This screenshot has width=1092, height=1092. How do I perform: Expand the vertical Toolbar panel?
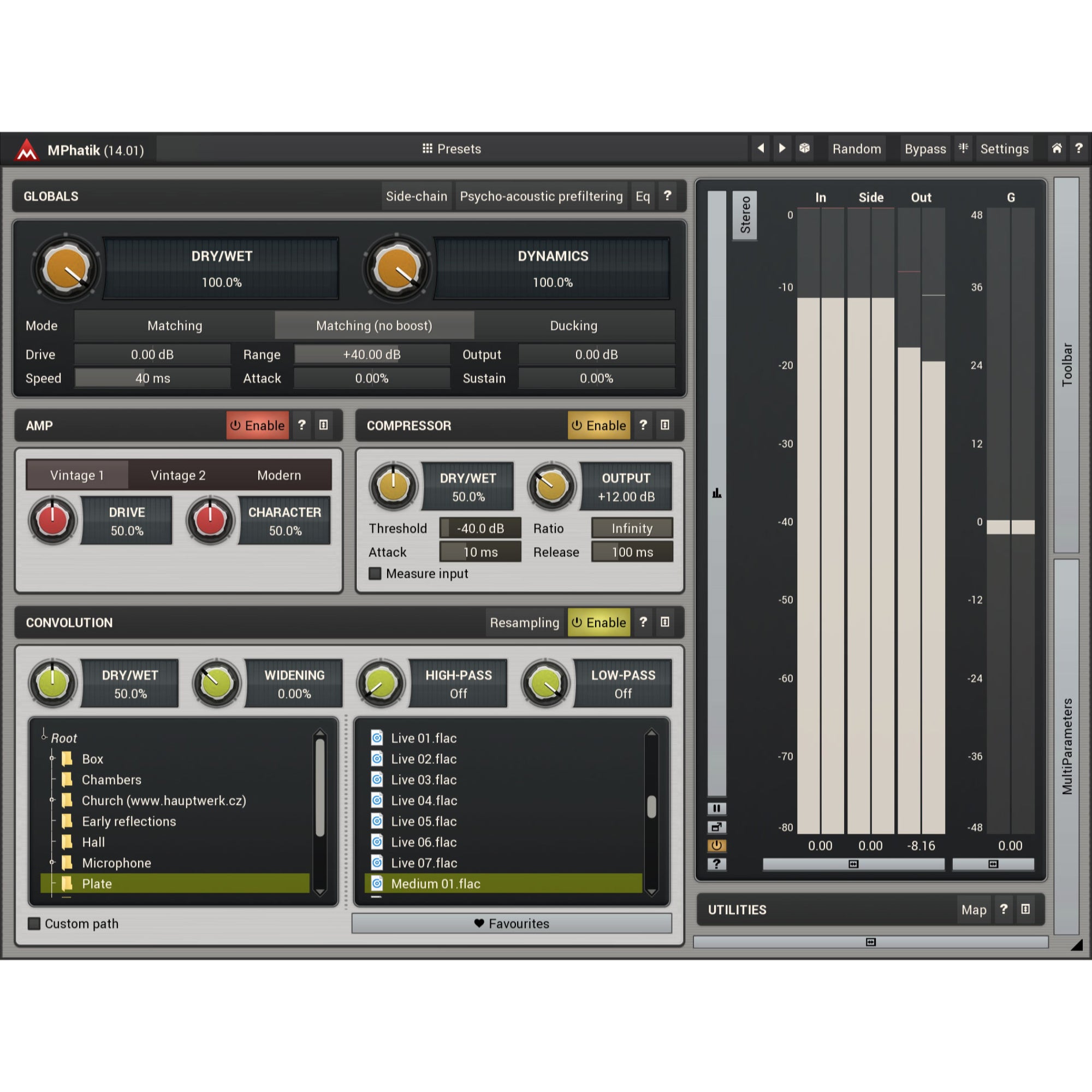(x=1066, y=365)
